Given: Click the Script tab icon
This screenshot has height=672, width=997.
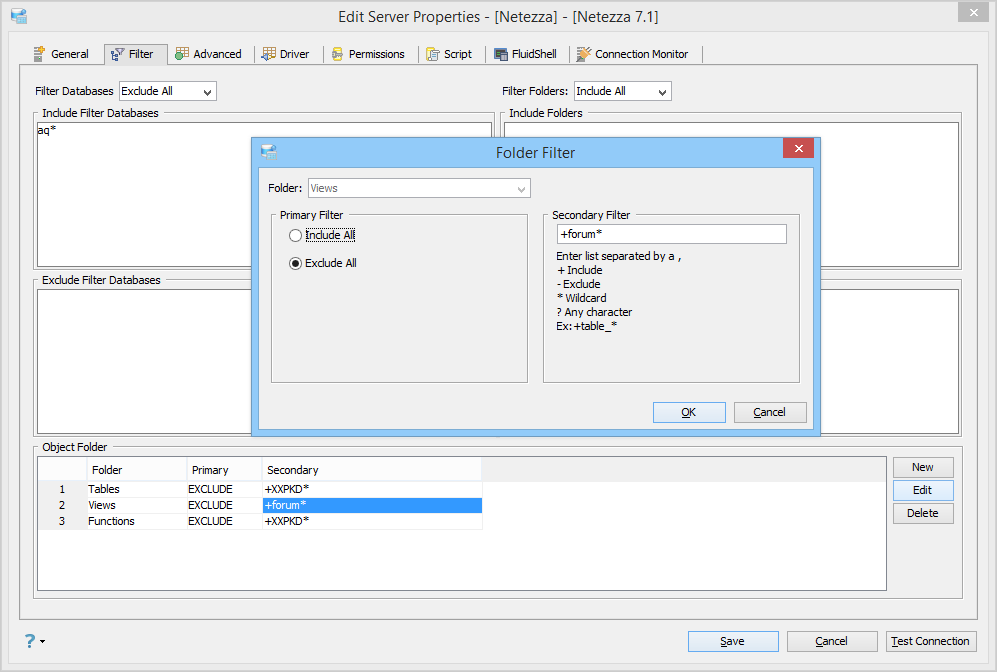Looking at the screenshot, I should (x=433, y=54).
